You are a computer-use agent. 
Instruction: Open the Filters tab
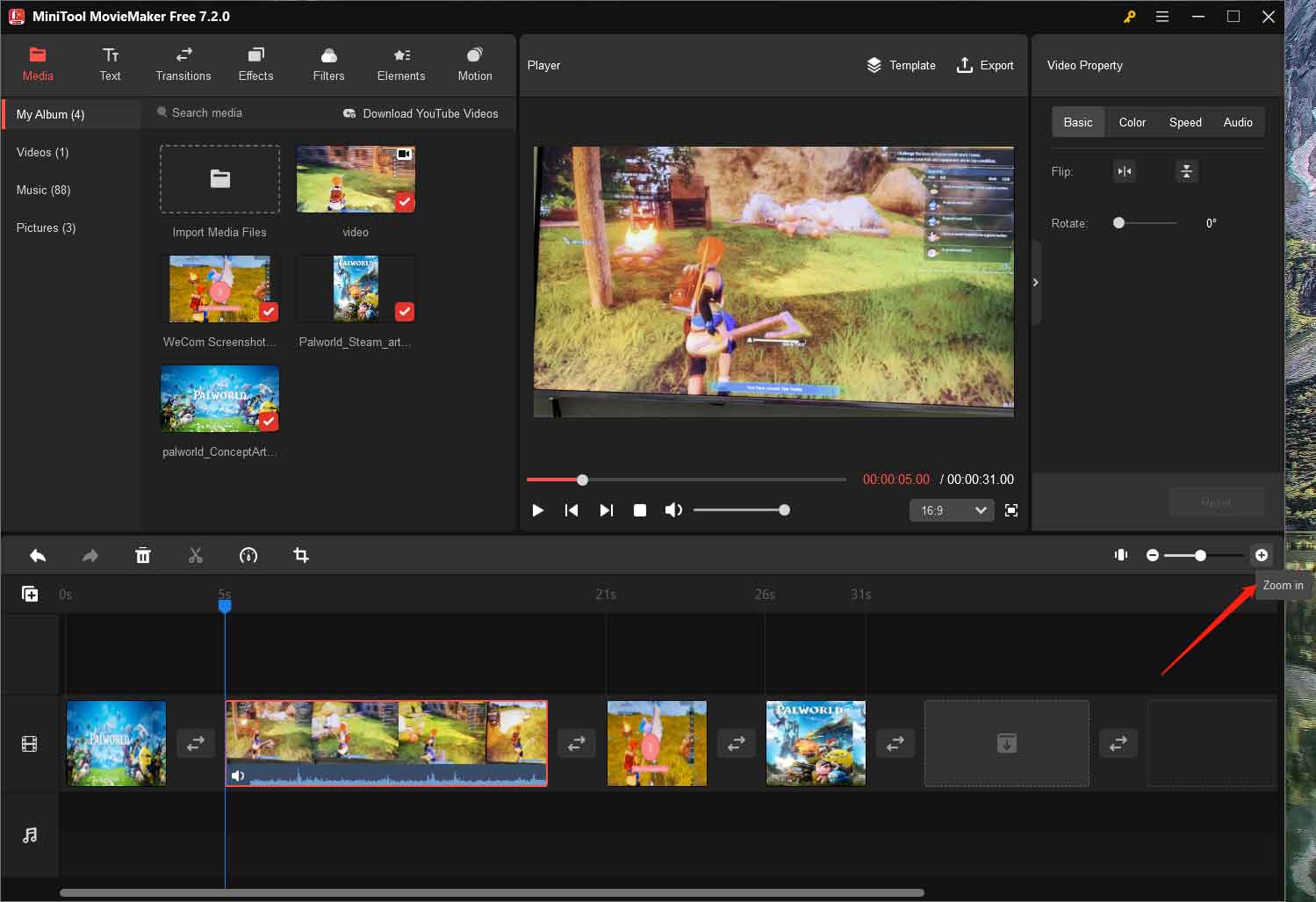(328, 65)
